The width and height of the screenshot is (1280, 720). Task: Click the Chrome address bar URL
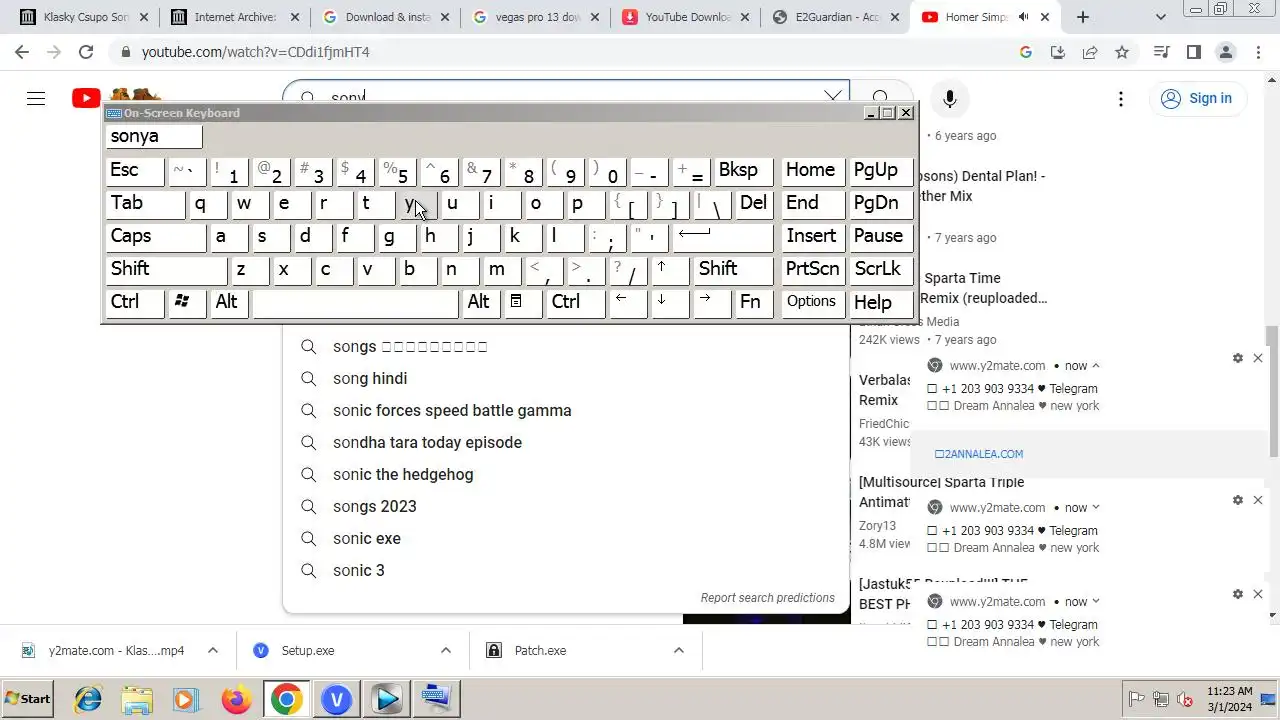[255, 52]
